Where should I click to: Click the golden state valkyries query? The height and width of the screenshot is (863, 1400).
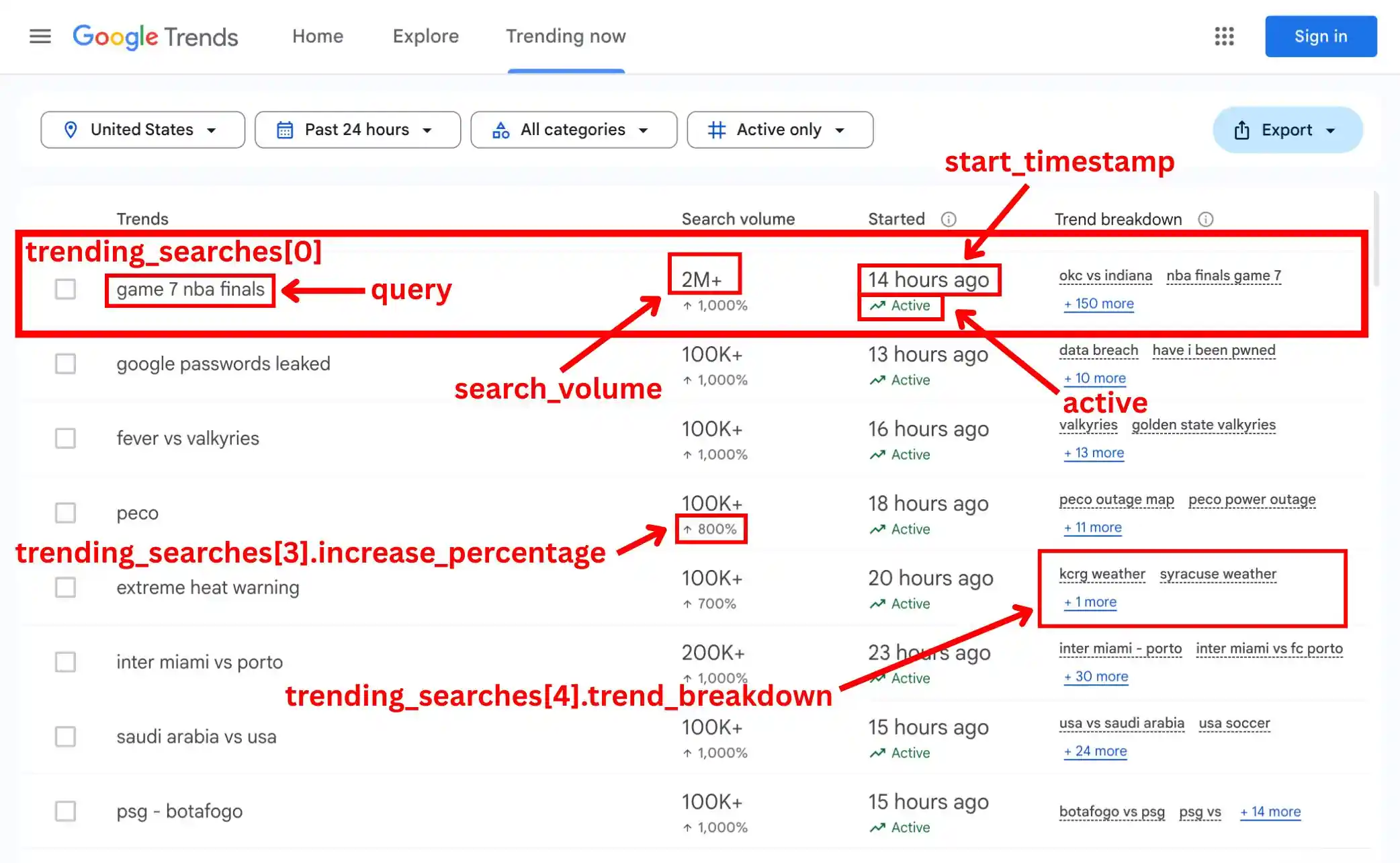[x=1204, y=425]
